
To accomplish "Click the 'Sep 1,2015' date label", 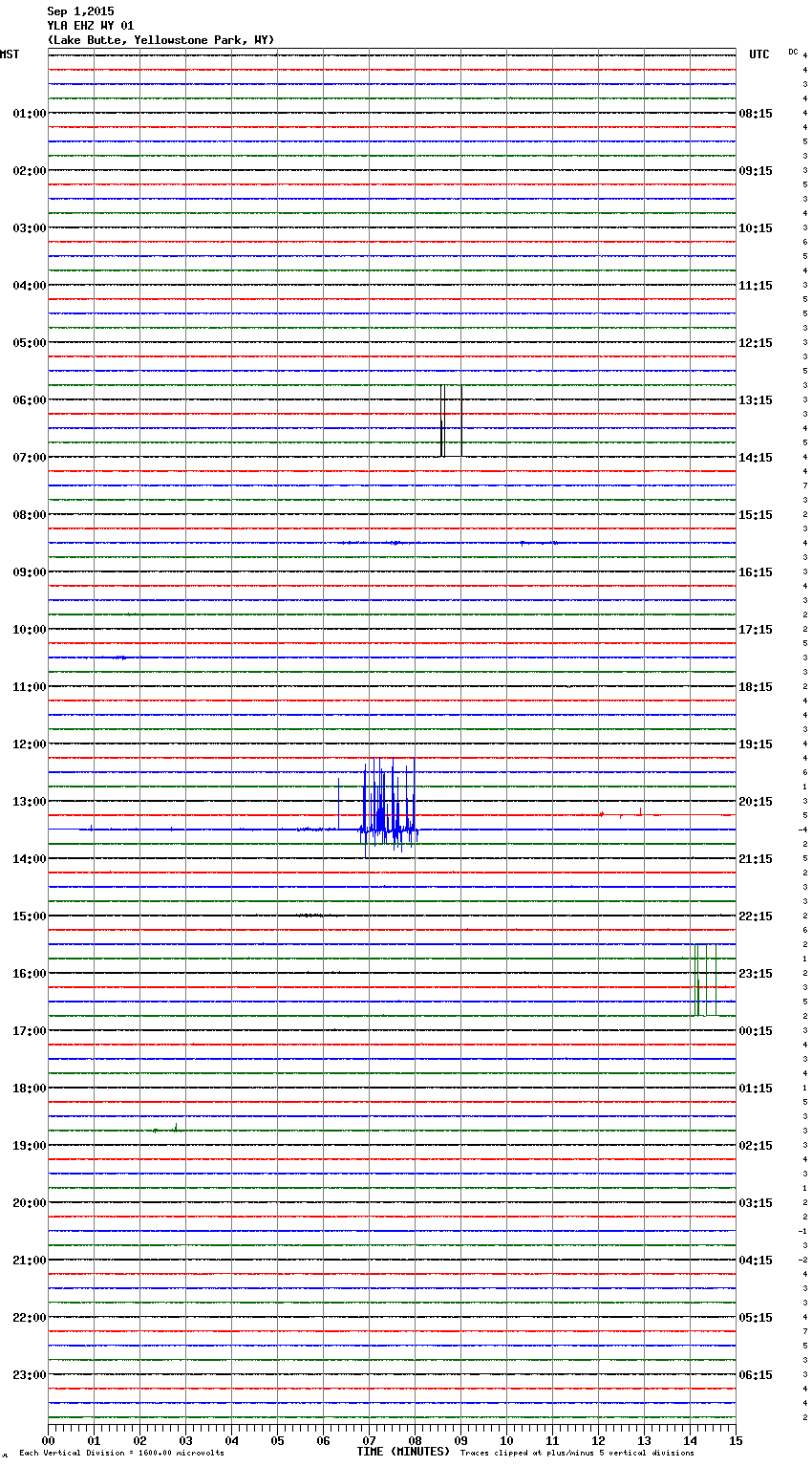I will pyautogui.click(x=80, y=11).
